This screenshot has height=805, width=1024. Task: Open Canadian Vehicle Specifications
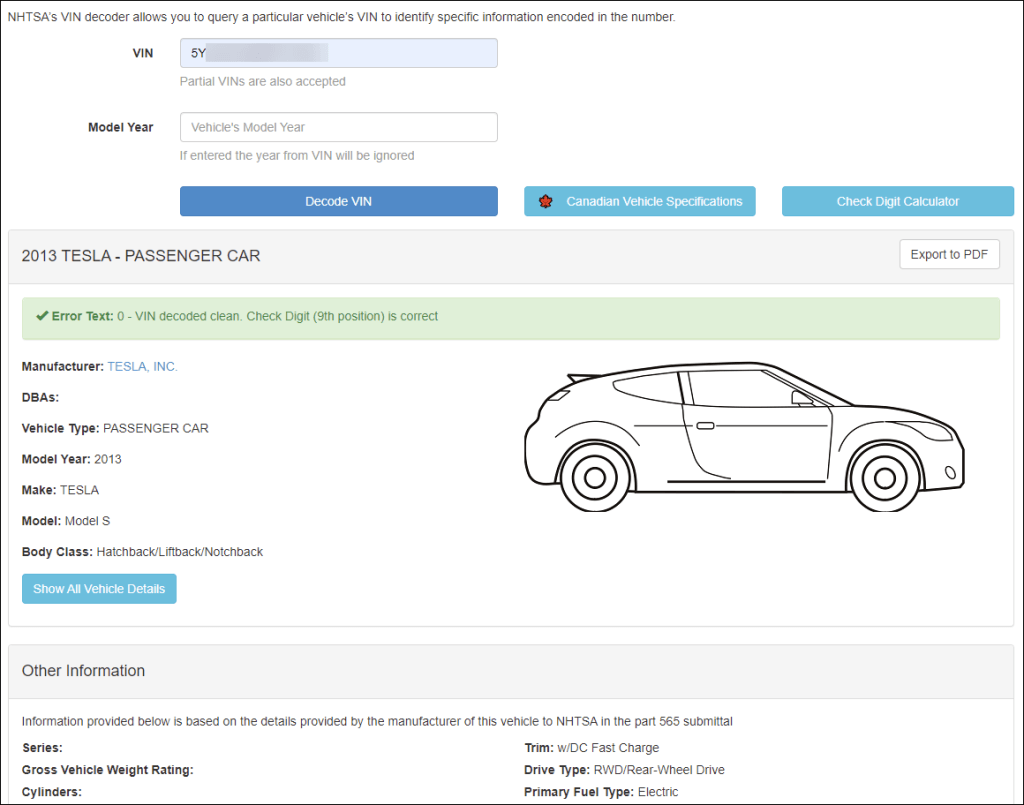pos(639,201)
